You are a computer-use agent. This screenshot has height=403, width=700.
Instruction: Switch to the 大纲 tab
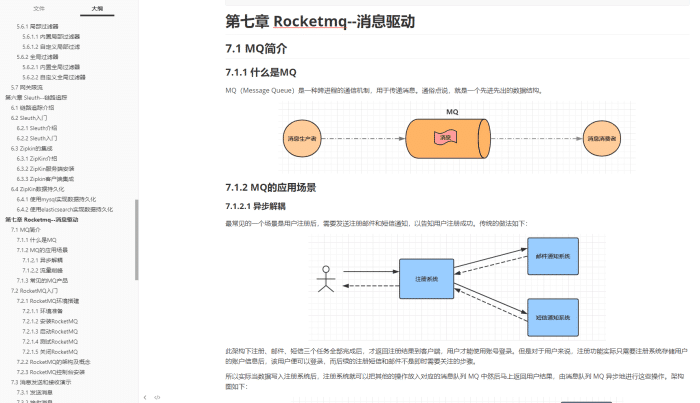[x=97, y=8]
